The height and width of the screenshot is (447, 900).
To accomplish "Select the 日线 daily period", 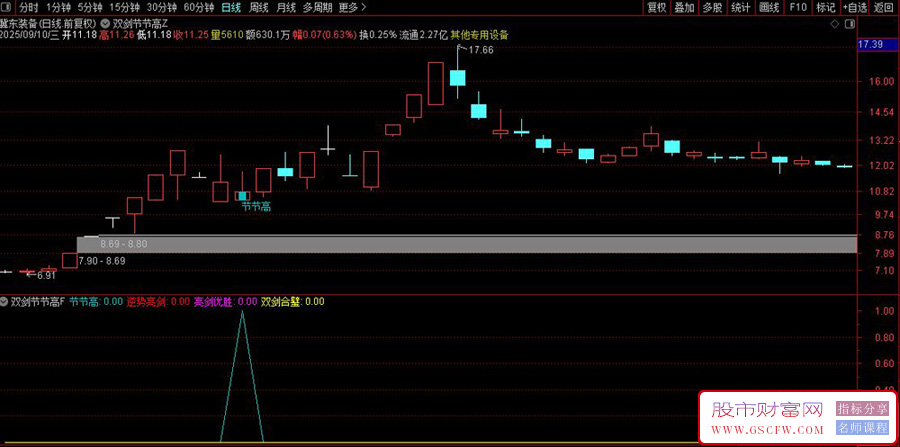I will pos(232,7).
